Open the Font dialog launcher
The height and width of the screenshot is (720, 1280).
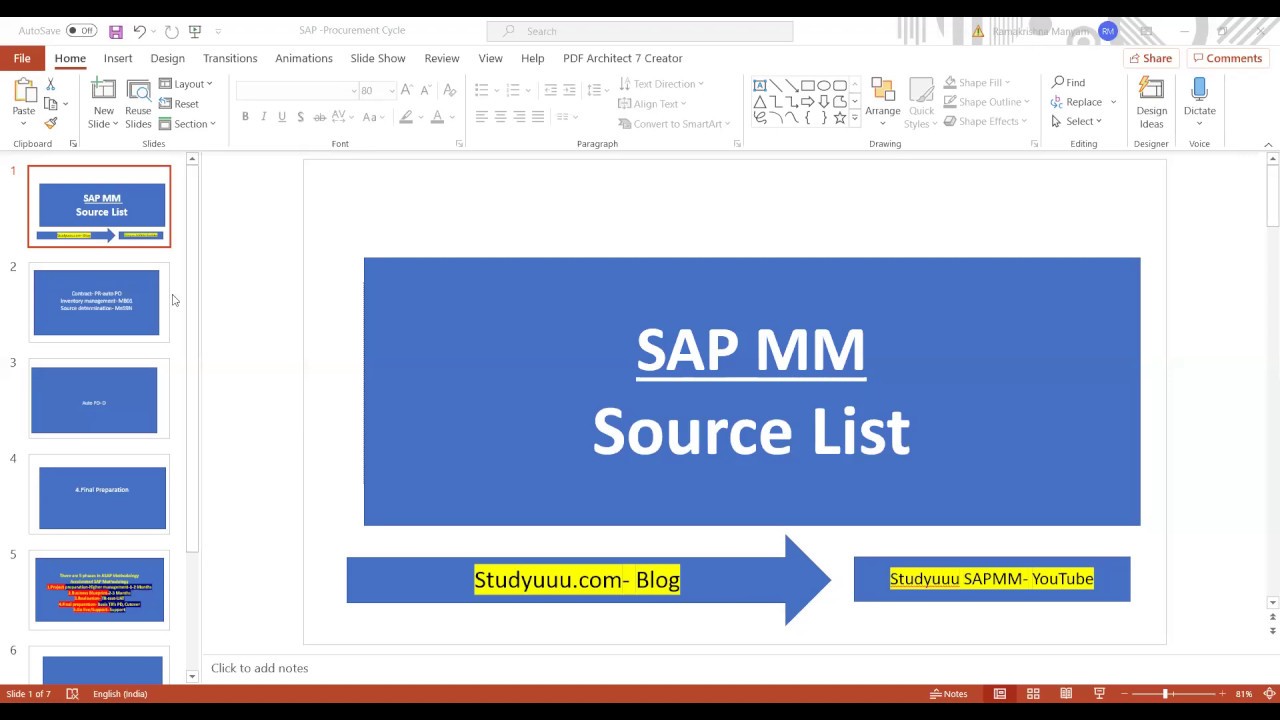[459, 144]
